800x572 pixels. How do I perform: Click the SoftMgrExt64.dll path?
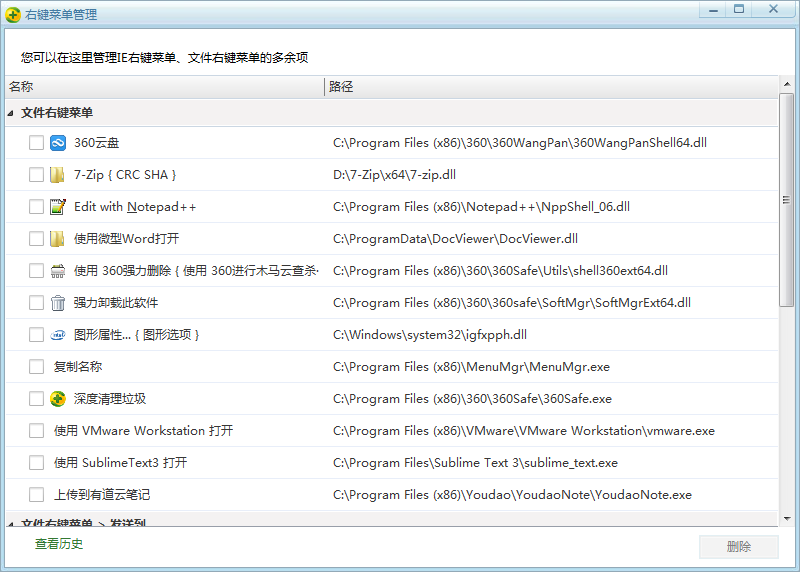pyautogui.click(x=512, y=303)
